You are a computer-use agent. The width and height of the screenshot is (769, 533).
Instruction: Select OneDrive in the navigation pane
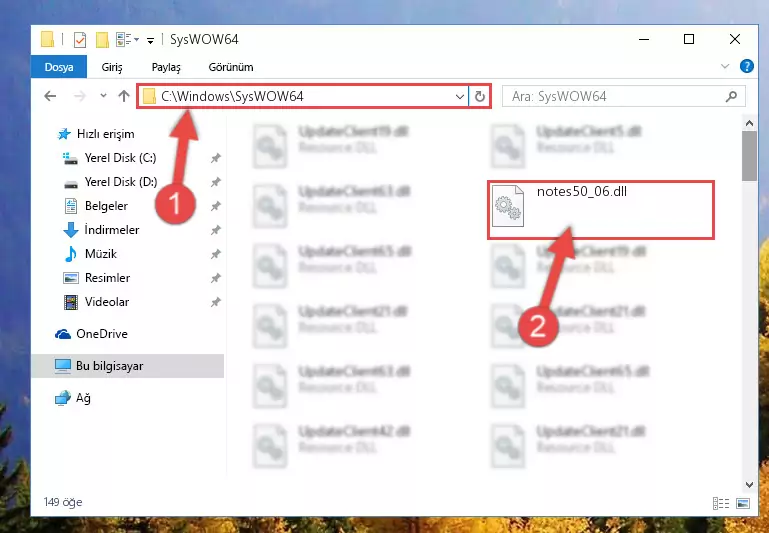pos(102,334)
